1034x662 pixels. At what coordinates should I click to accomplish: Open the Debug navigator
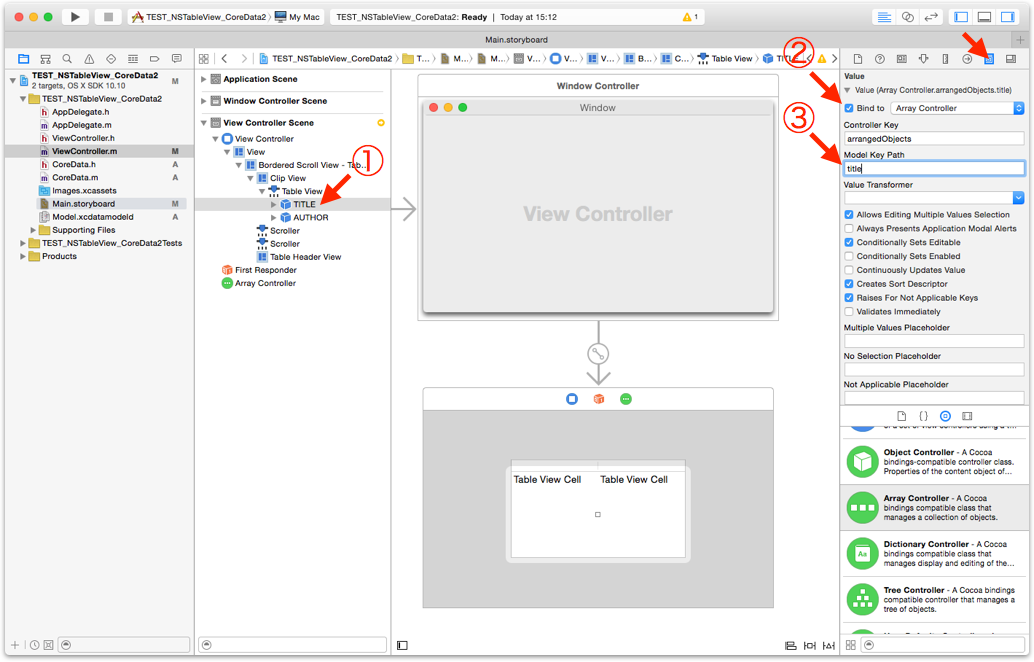point(133,59)
